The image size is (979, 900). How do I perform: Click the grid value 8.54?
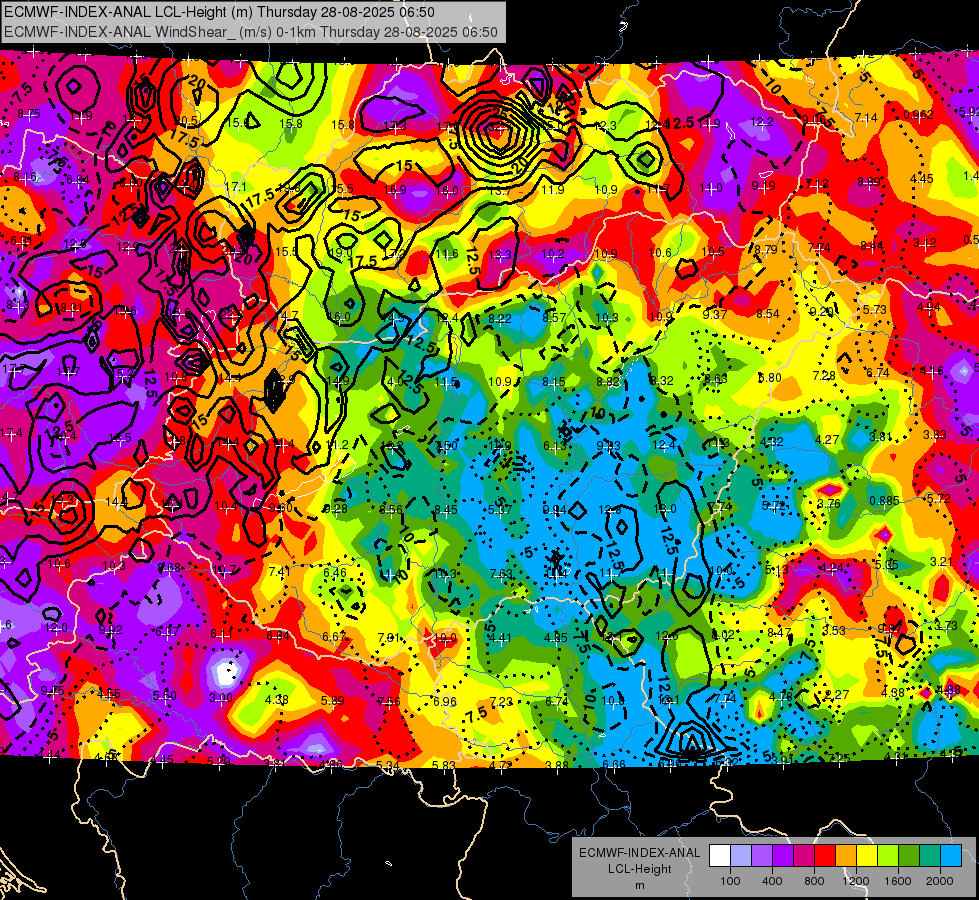pos(768,314)
